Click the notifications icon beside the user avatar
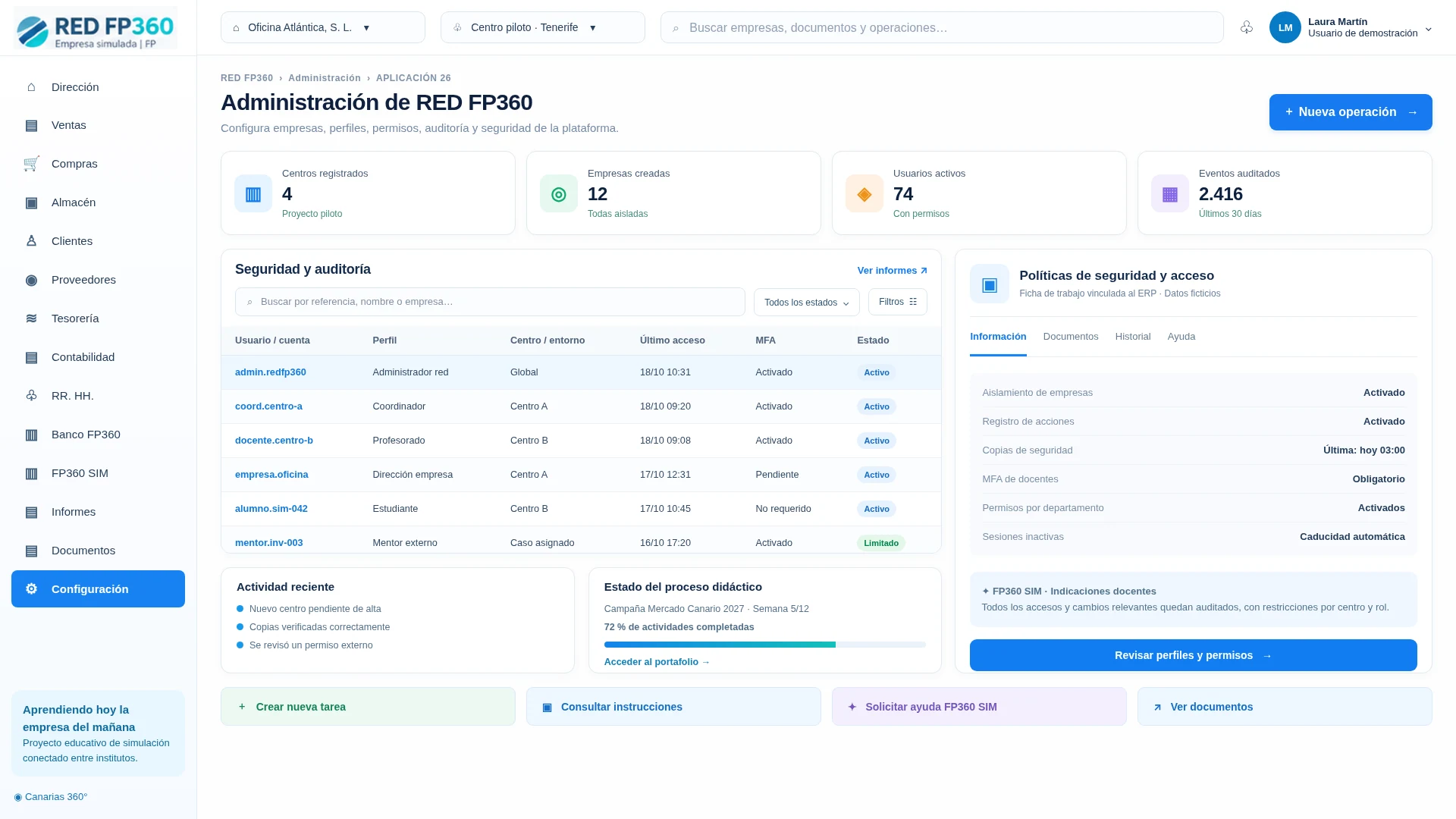Screen dimensions: 1456x819 click(x=1246, y=27)
